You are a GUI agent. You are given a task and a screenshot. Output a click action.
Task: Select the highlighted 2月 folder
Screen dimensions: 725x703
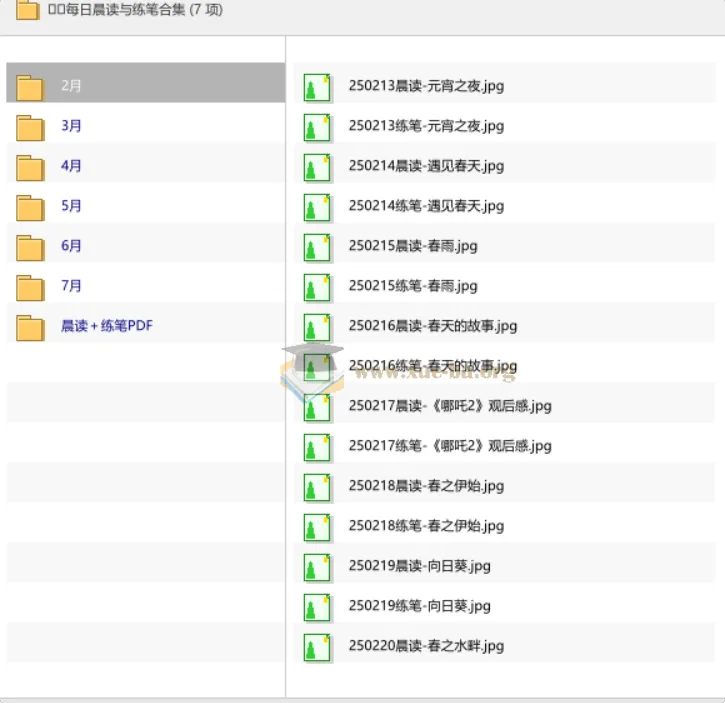(146, 83)
